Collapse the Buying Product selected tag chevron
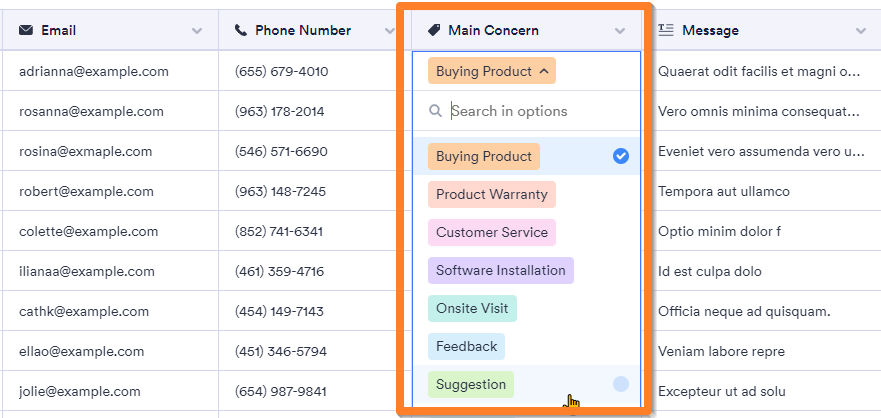Screen dimensions: 881x418 543,71
